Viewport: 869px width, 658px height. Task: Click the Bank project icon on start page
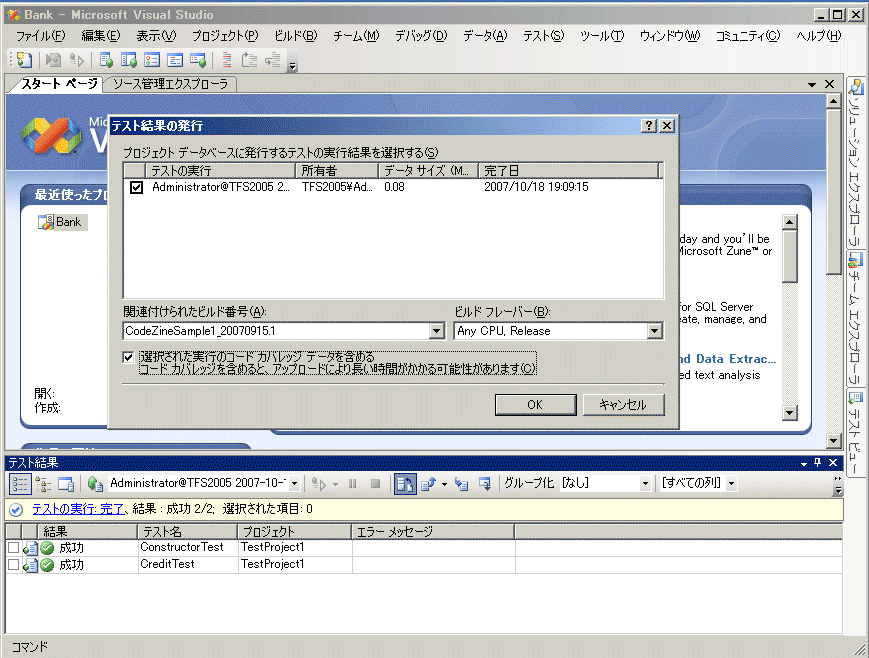(45, 222)
